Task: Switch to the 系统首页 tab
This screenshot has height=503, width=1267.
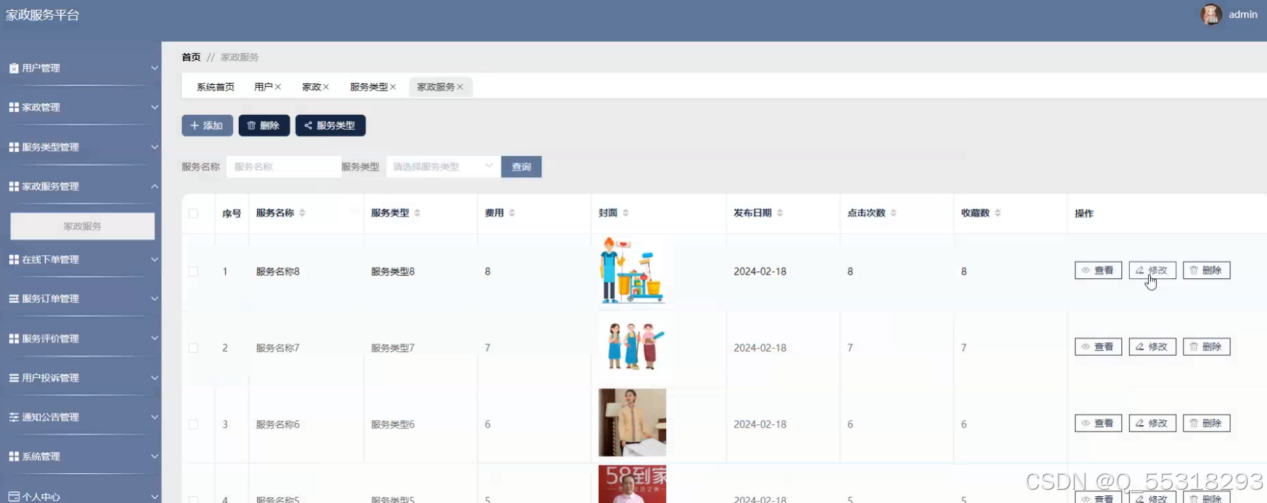Action: point(215,87)
